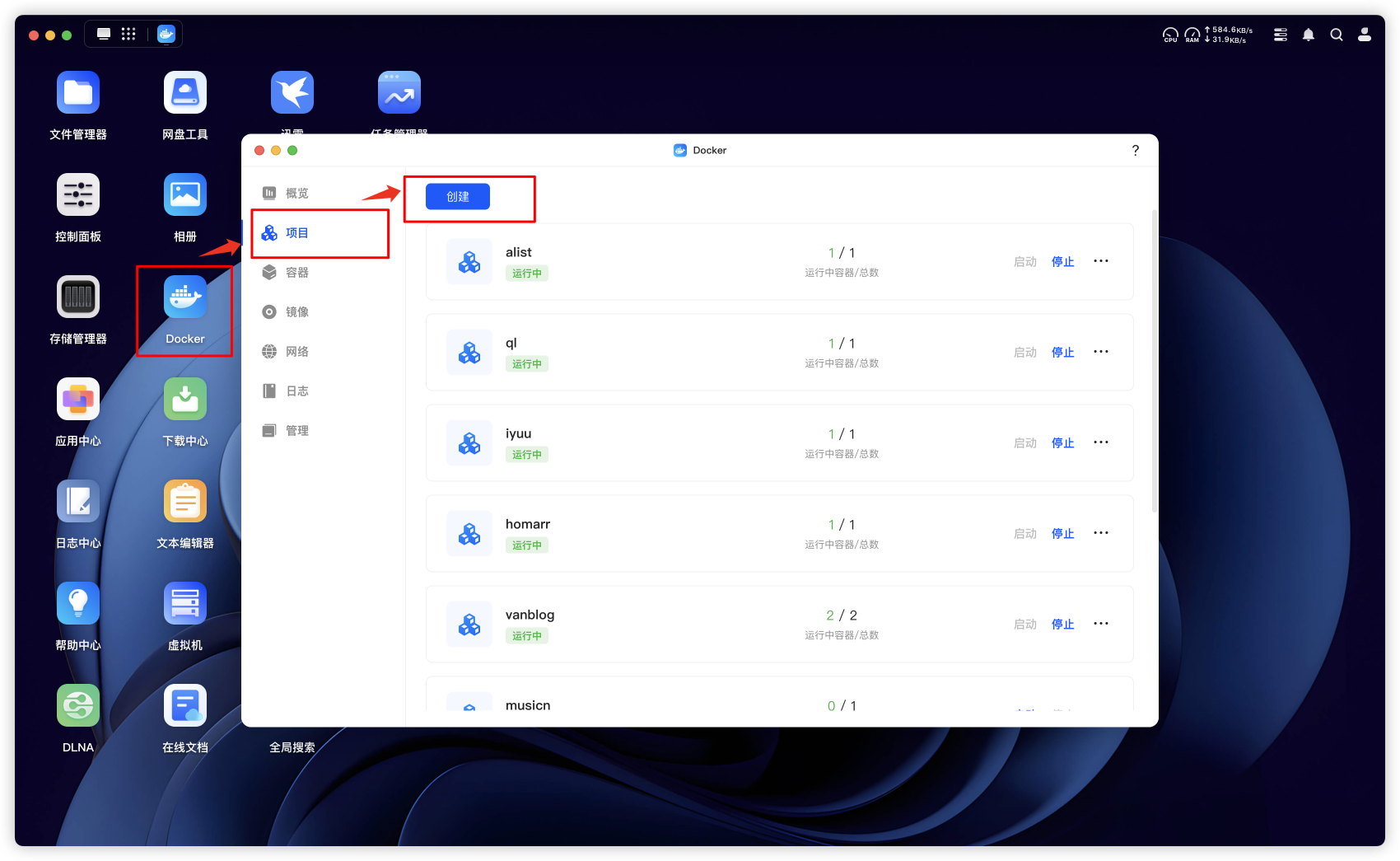Click the 运行中 status badge under alist

527,274
